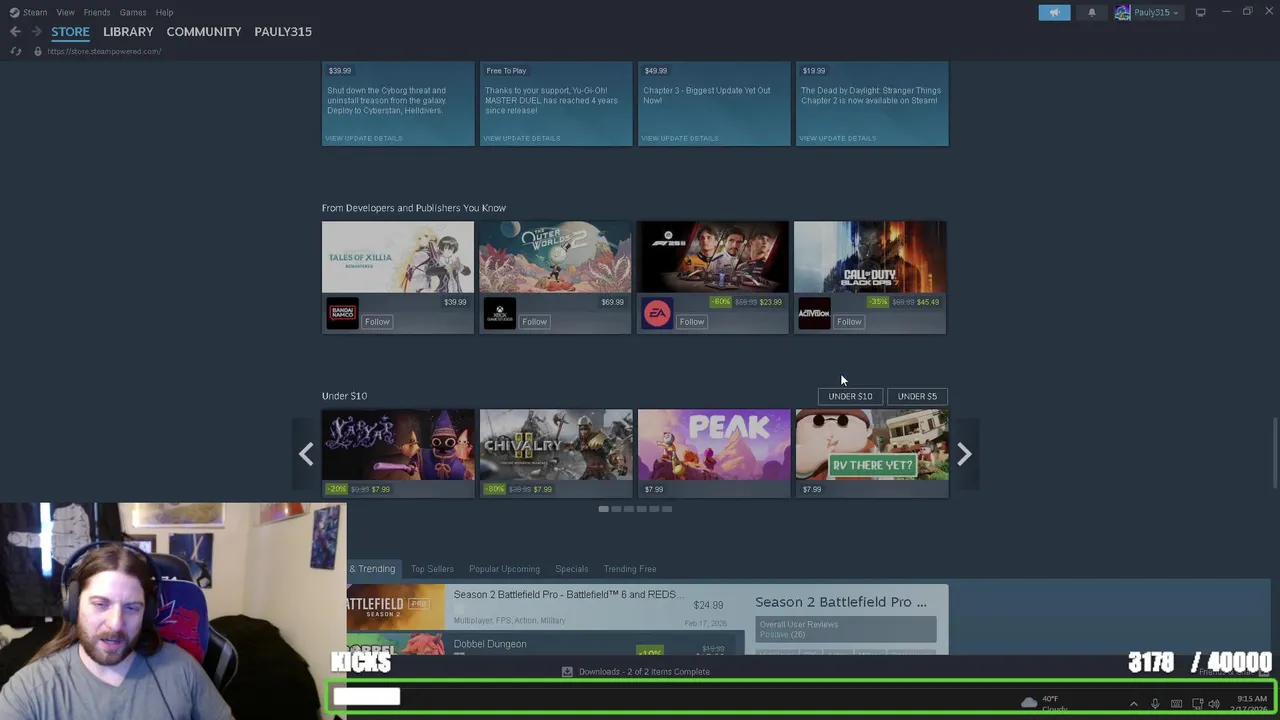
Task: Click the Activision publisher logo
Action: coord(814,313)
